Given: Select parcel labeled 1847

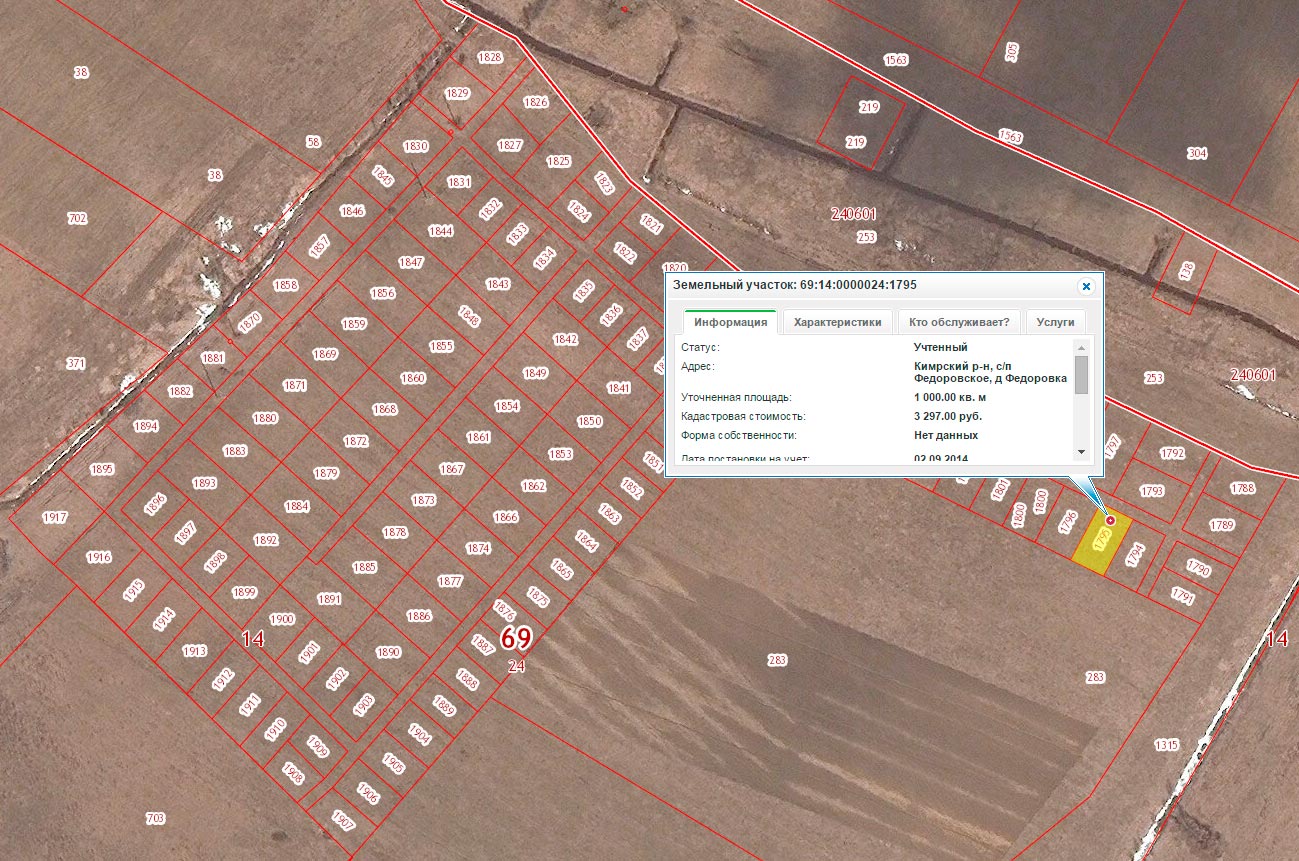Looking at the screenshot, I should point(411,262).
